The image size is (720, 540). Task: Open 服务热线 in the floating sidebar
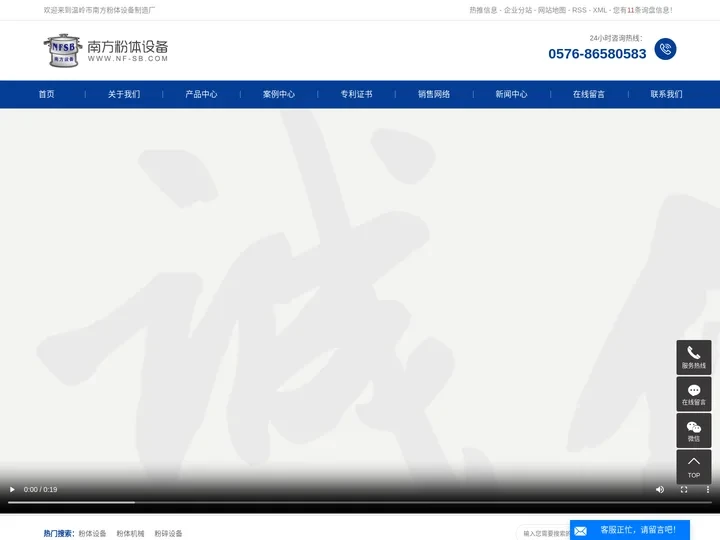[x=693, y=357]
